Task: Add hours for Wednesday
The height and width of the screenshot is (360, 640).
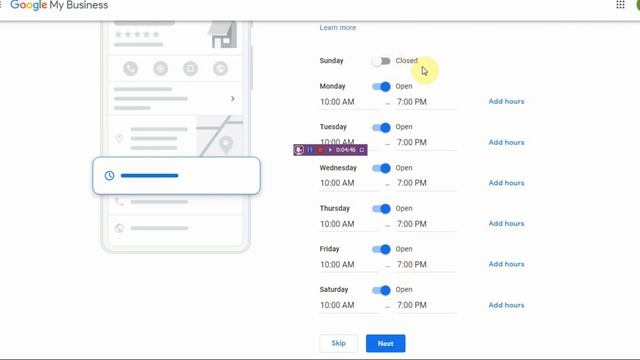Action: pos(506,183)
